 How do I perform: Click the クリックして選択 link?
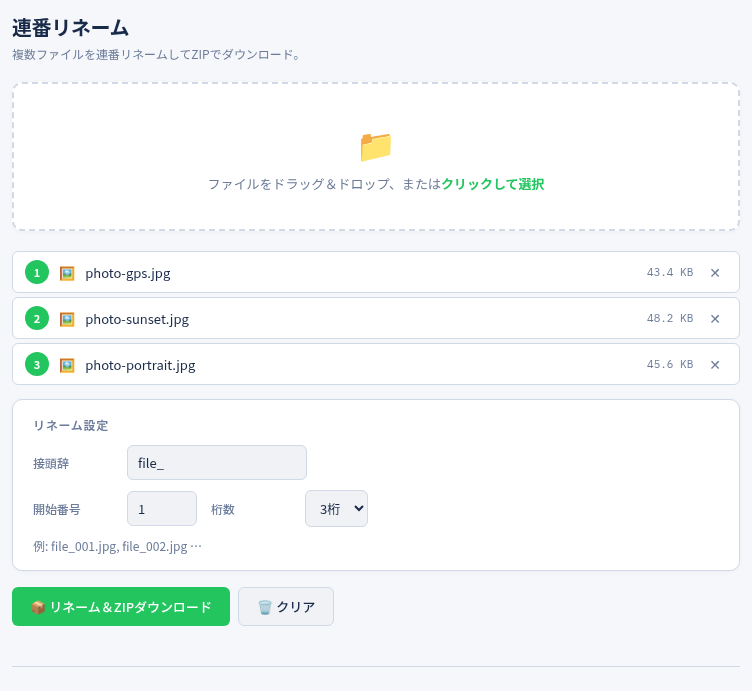tap(493, 184)
